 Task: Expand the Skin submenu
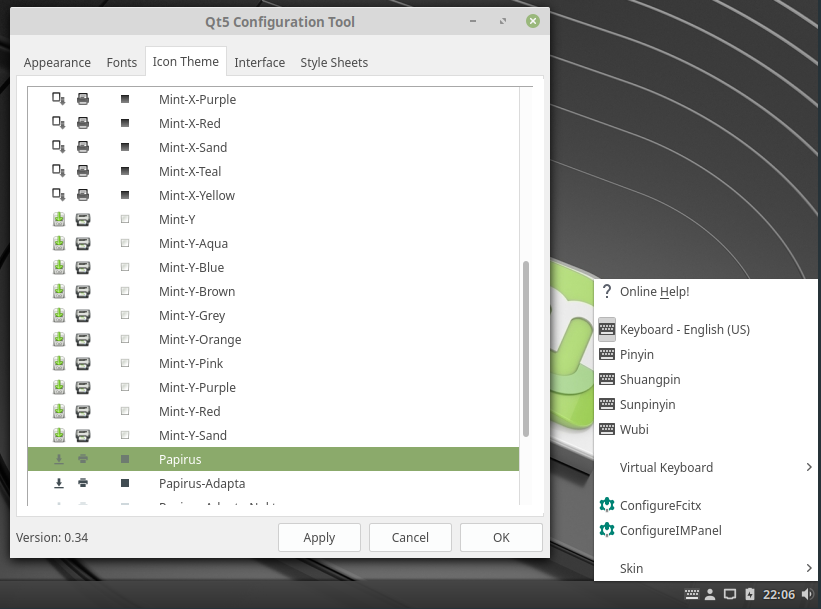pos(631,568)
